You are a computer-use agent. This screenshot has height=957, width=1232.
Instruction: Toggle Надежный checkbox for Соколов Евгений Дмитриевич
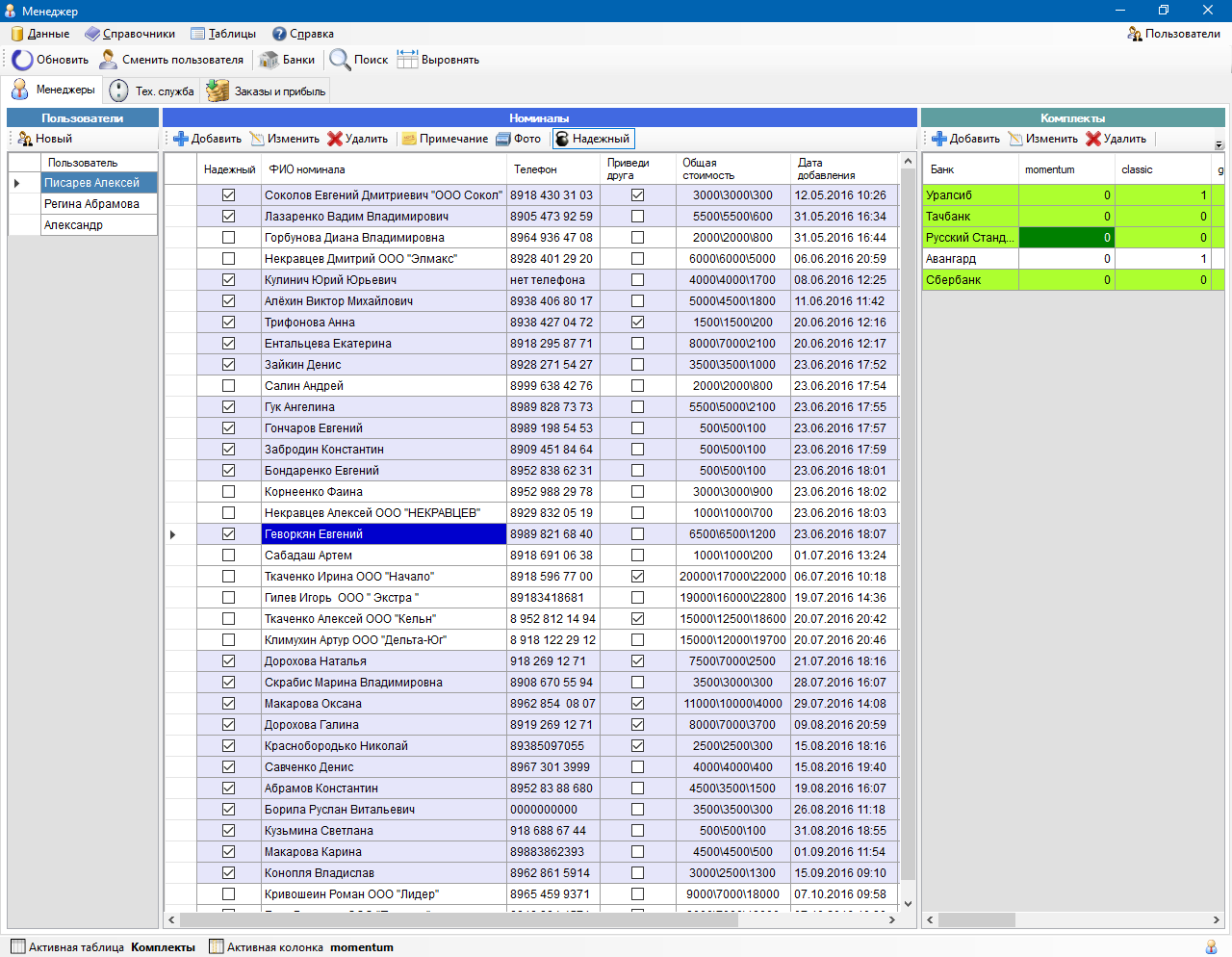[228, 194]
